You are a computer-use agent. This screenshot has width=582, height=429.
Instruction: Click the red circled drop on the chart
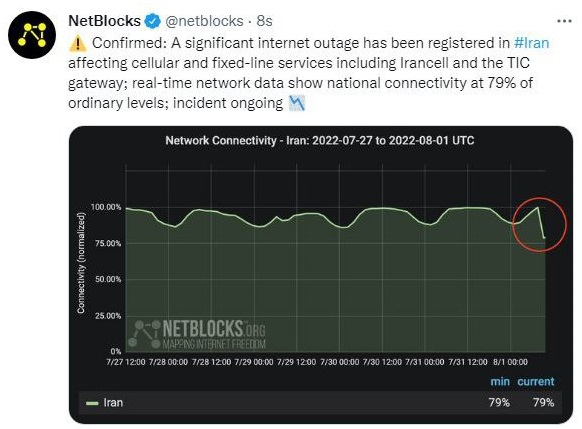click(x=539, y=225)
